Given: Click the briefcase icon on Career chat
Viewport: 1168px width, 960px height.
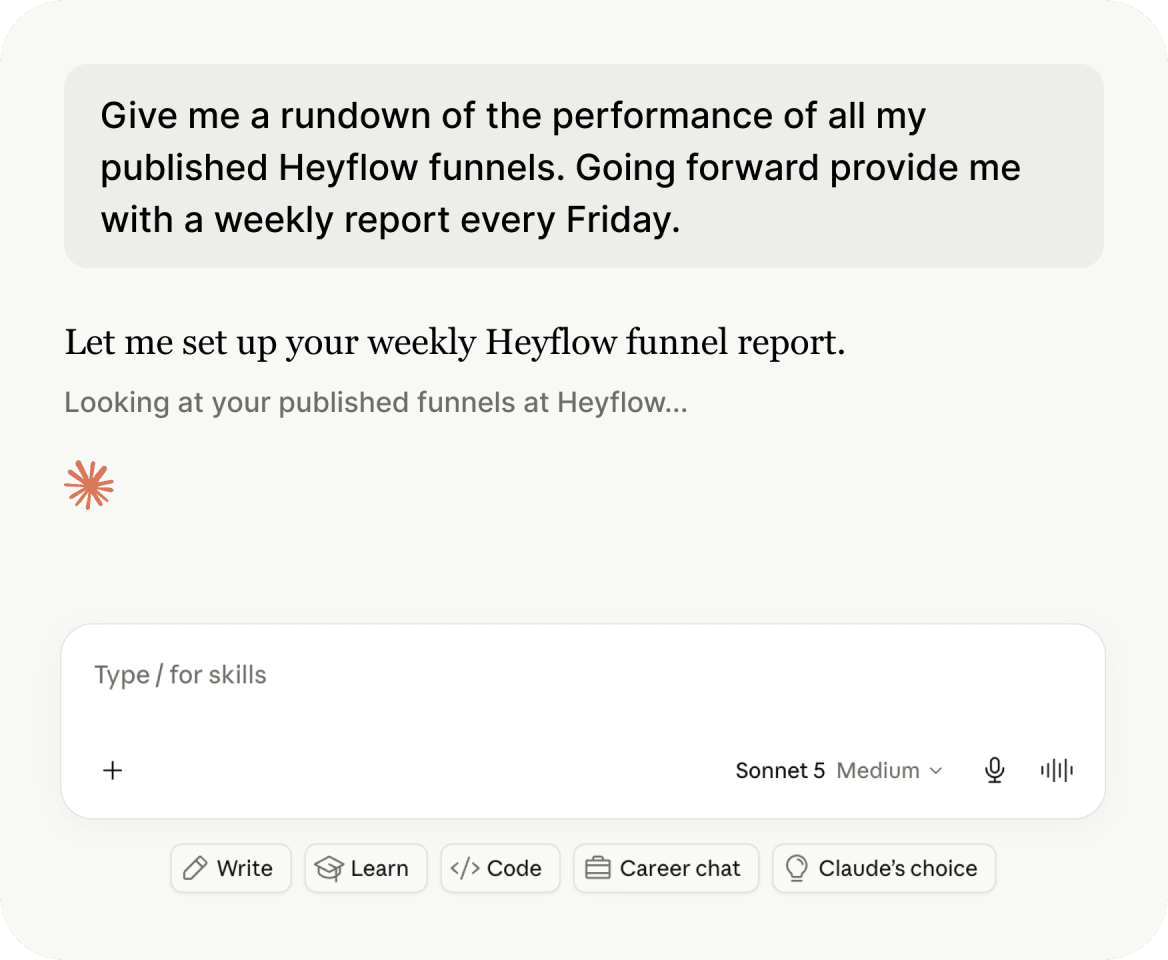Looking at the screenshot, I should (597, 868).
